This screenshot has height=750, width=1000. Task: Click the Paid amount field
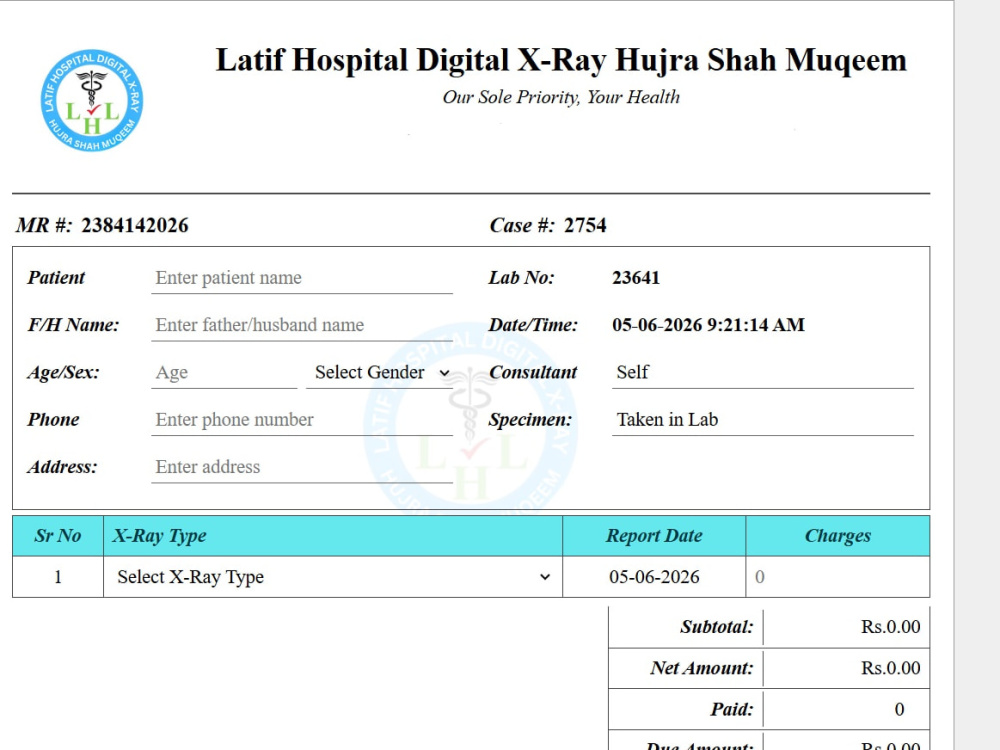coord(846,709)
